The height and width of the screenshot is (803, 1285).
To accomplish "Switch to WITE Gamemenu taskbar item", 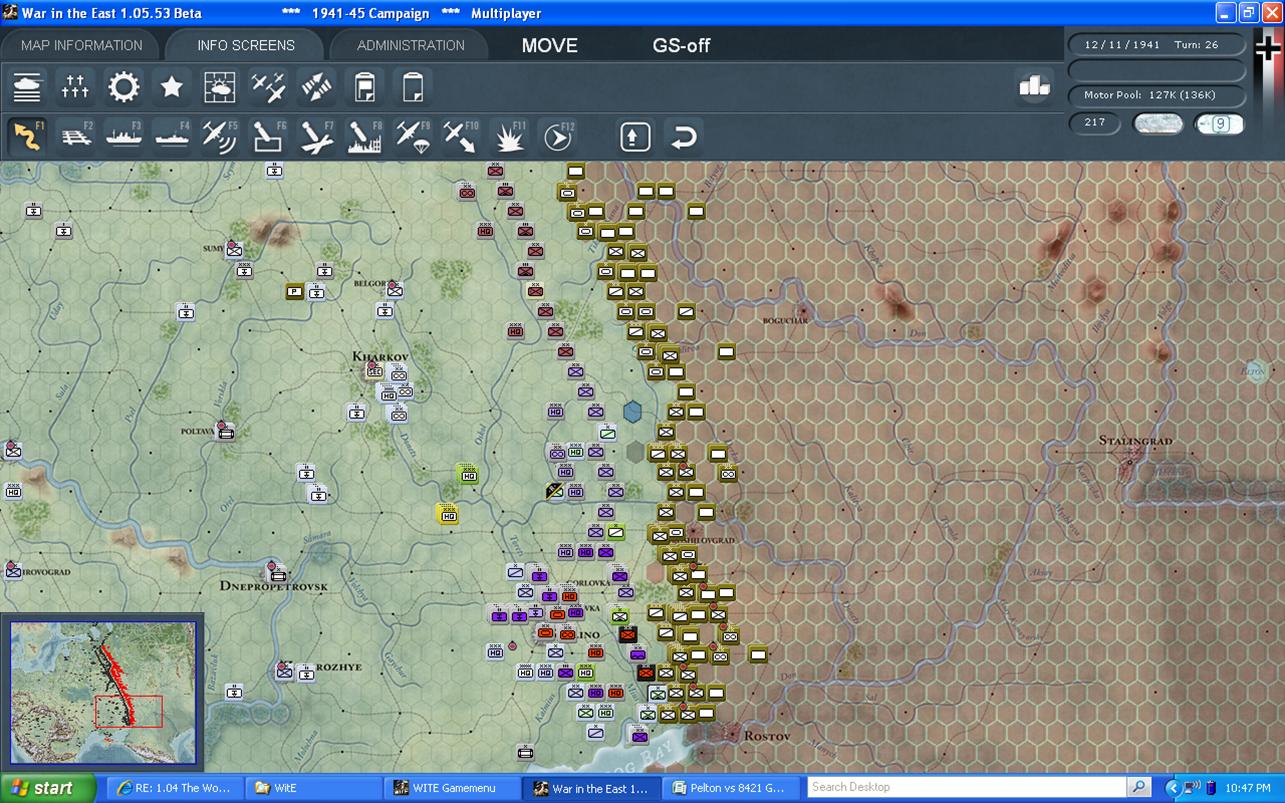I will click(452, 788).
